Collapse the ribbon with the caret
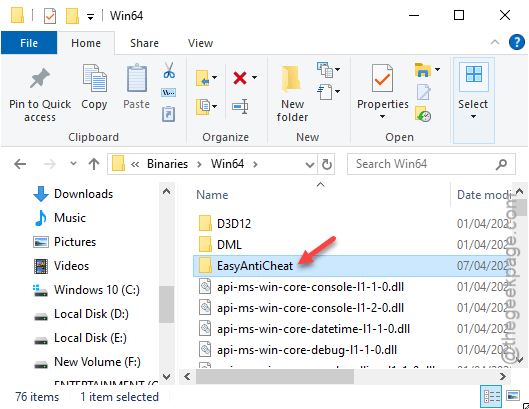This screenshot has width=529, height=409. (x=495, y=43)
